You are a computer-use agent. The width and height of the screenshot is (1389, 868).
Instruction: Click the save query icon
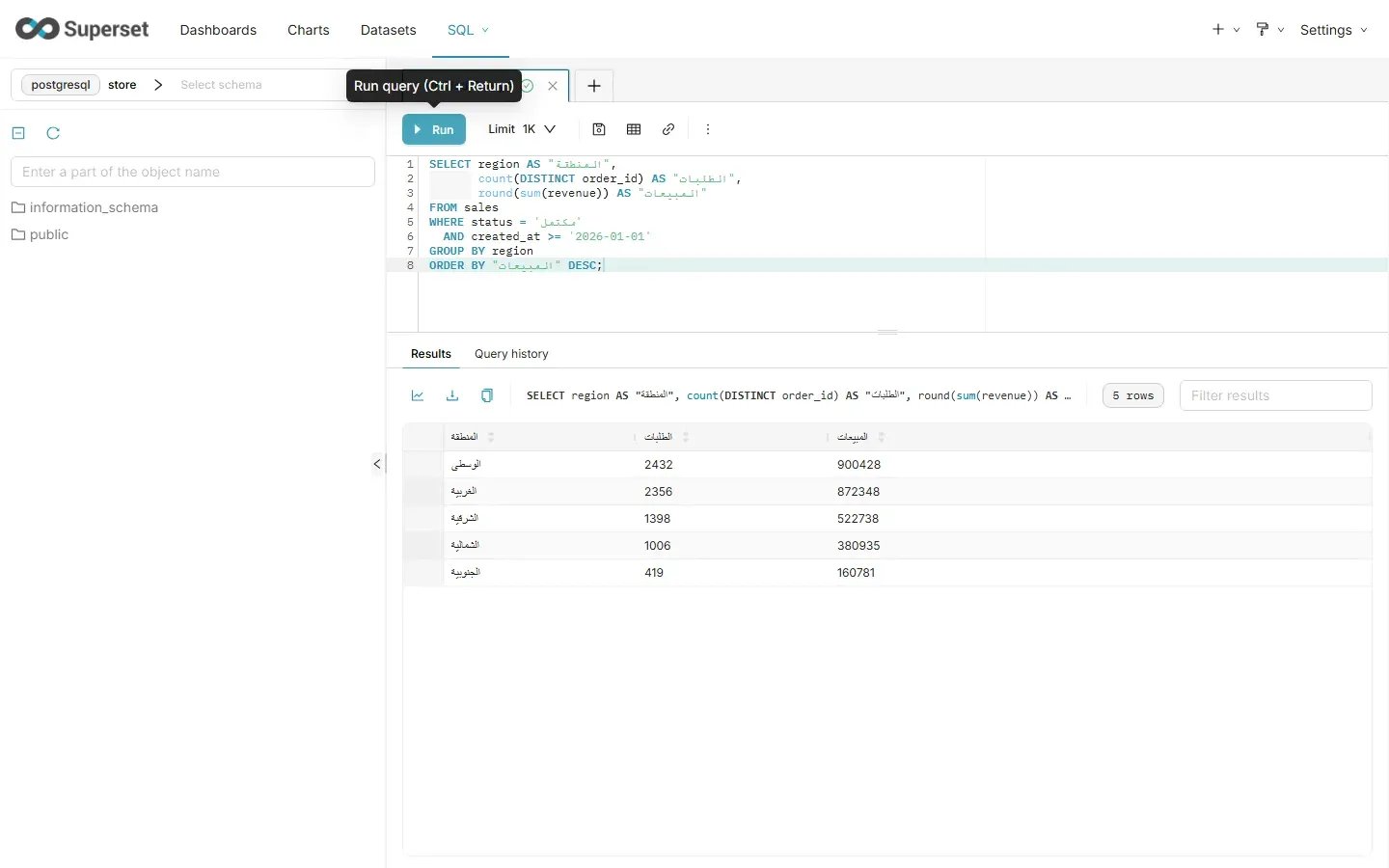(599, 129)
